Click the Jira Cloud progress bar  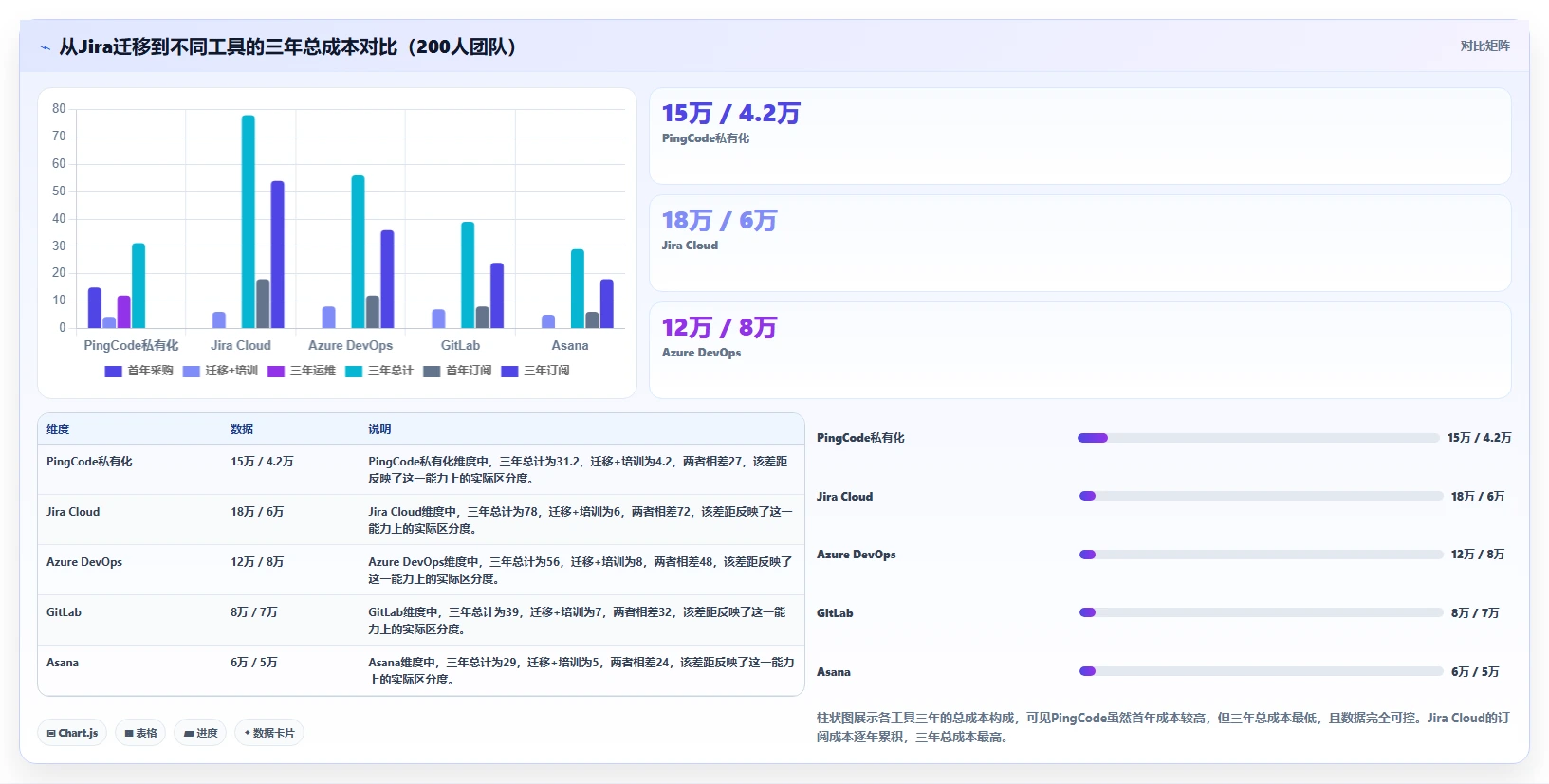[1262, 496]
